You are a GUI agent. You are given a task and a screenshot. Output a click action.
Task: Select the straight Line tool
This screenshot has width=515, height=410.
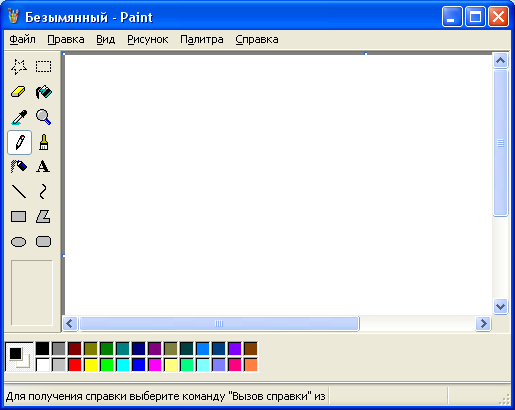(19, 192)
